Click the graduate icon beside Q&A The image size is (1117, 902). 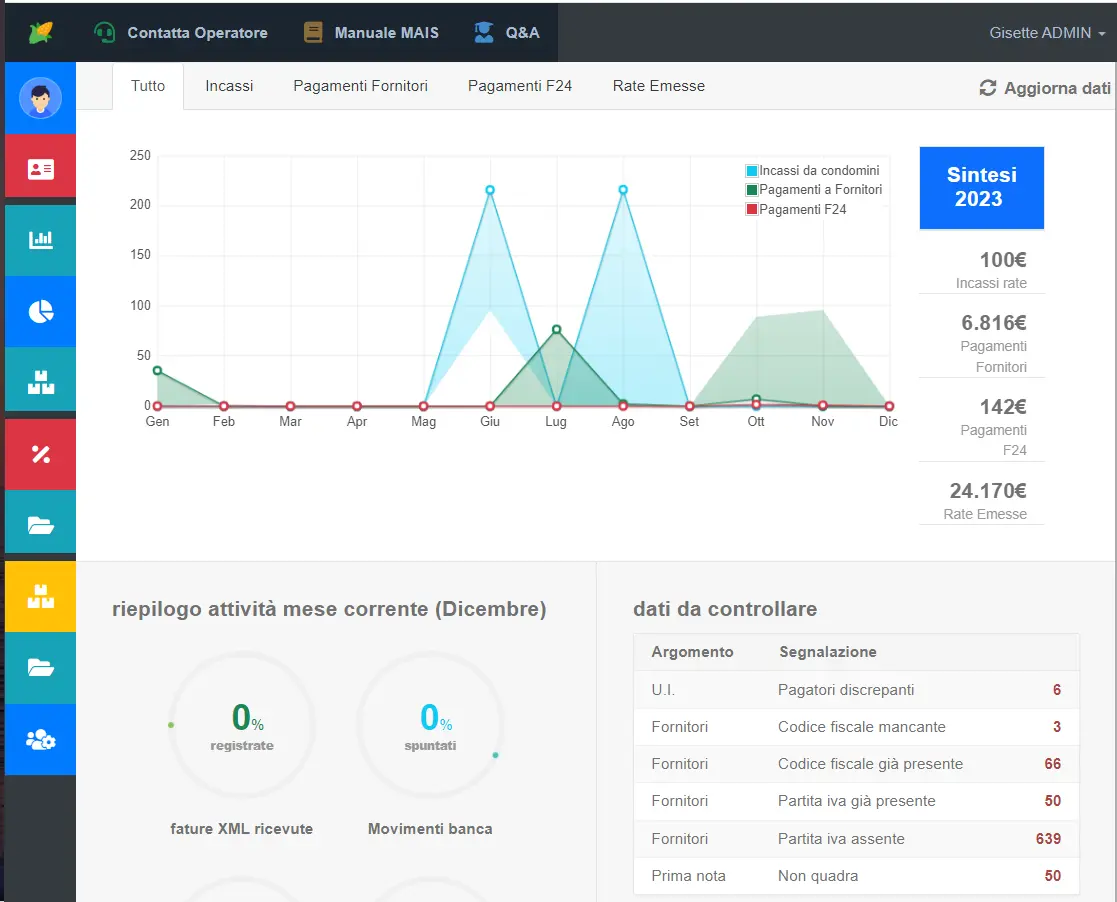(x=484, y=33)
